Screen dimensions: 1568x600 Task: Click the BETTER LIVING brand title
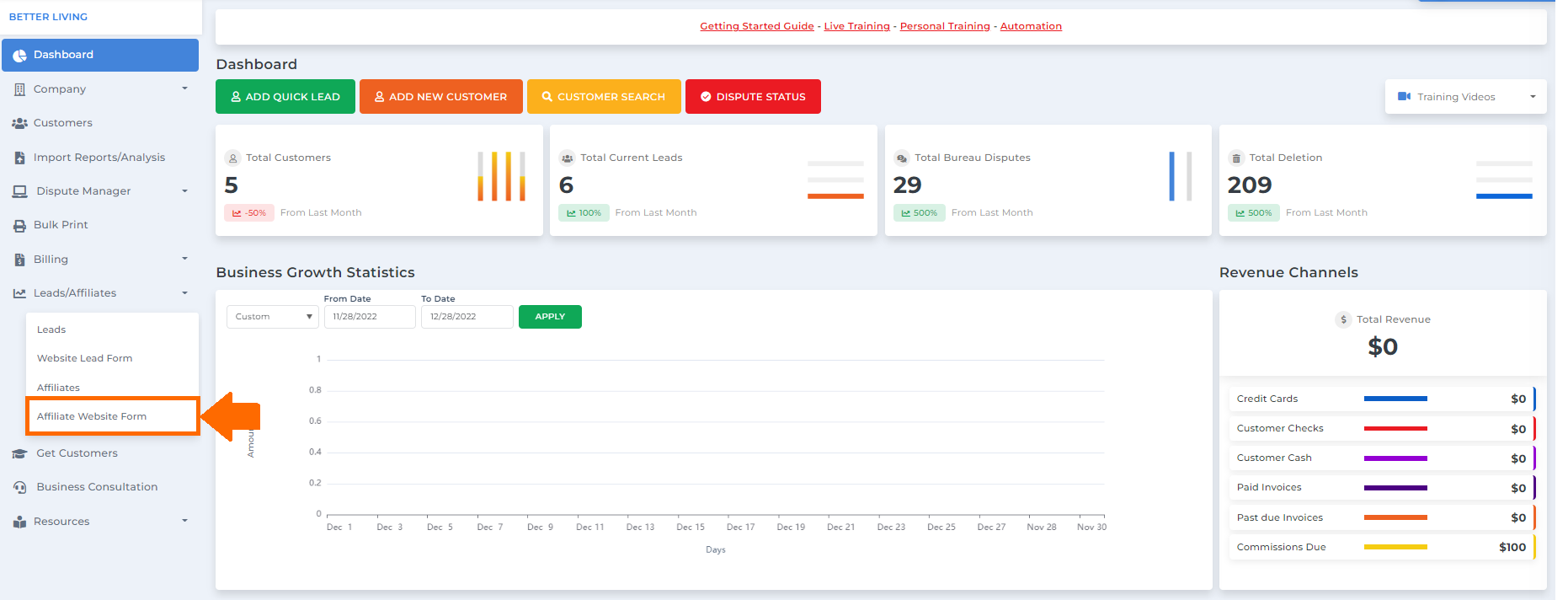pos(48,17)
